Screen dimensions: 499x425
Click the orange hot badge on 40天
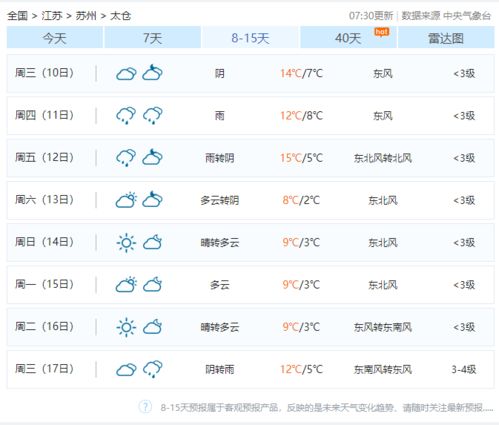382,32
